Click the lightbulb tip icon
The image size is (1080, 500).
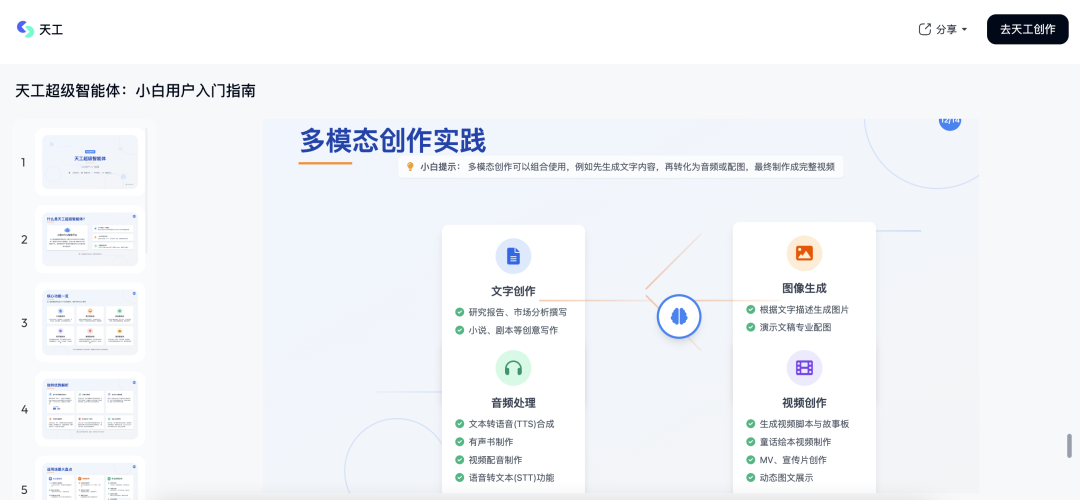[410, 167]
